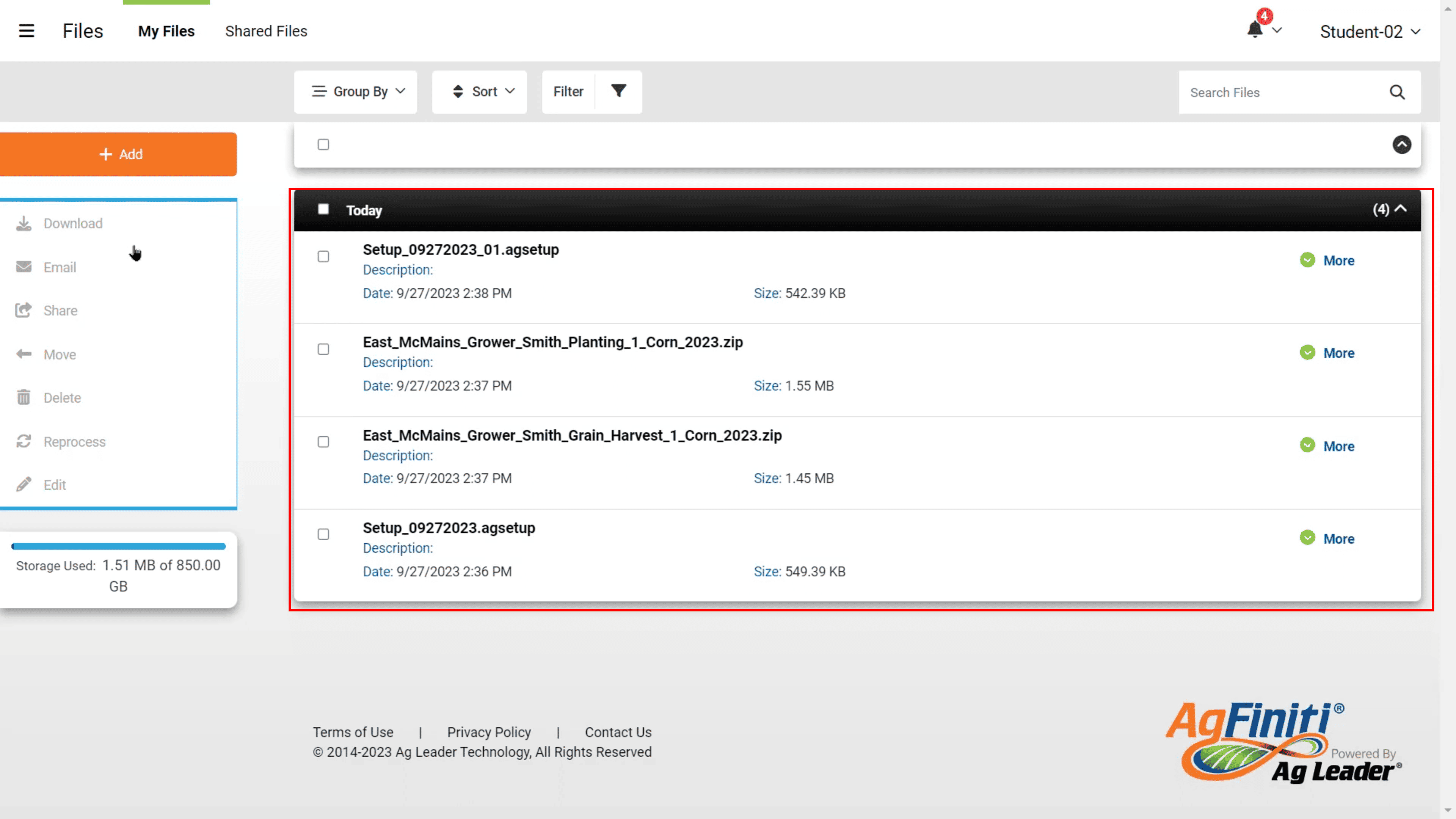This screenshot has width=1456, height=819.
Task: Tick the Grain_Harvest_1_Corn zip file checkbox
Action: (323, 442)
